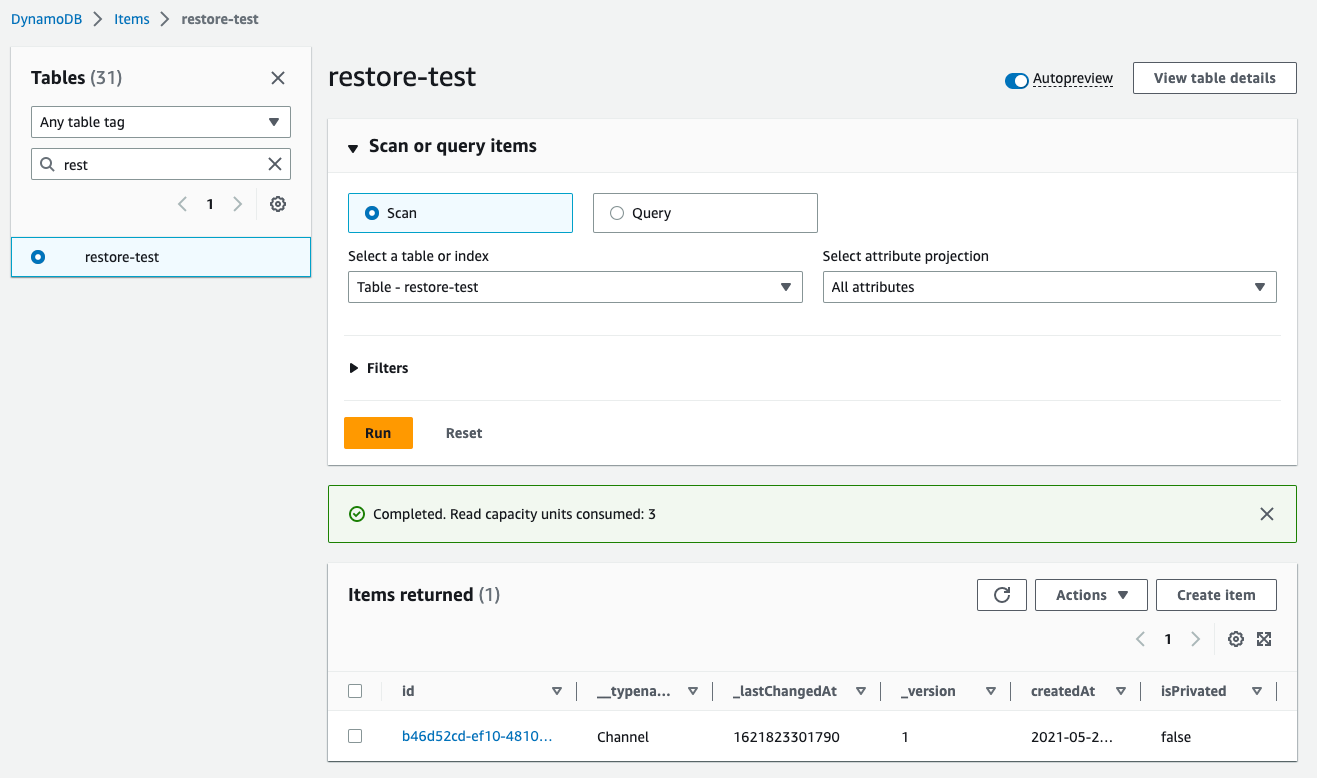
Task: Check the checkbox on the item row
Action: coord(355,736)
